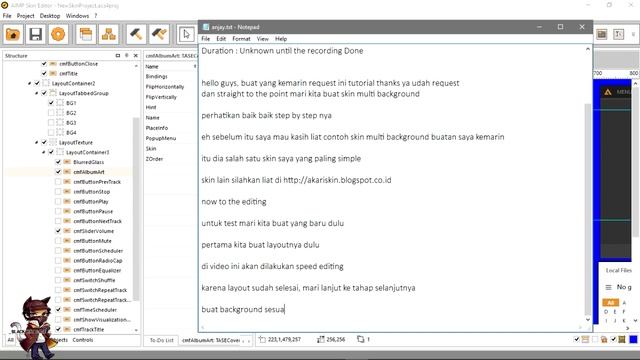Click the lock icon at bottom right
Viewport: 640px width, 360px height.
(604, 339)
